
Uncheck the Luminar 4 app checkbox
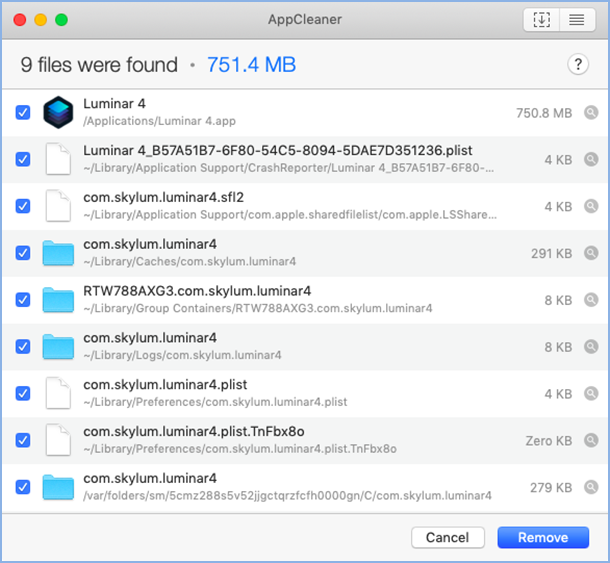(23, 112)
